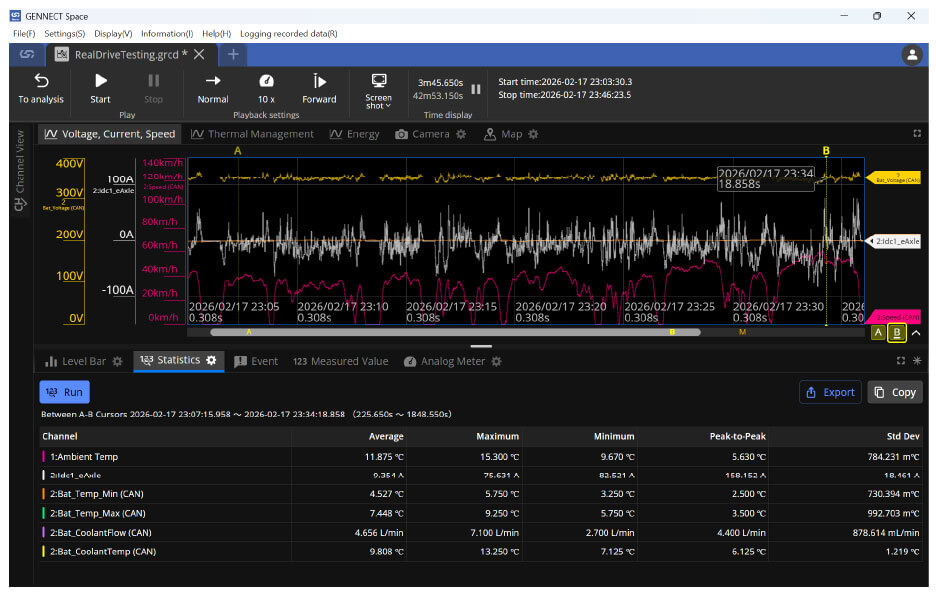937x595 pixels.
Task: Click cursor B label above graph
Action: tap(826, 151)
